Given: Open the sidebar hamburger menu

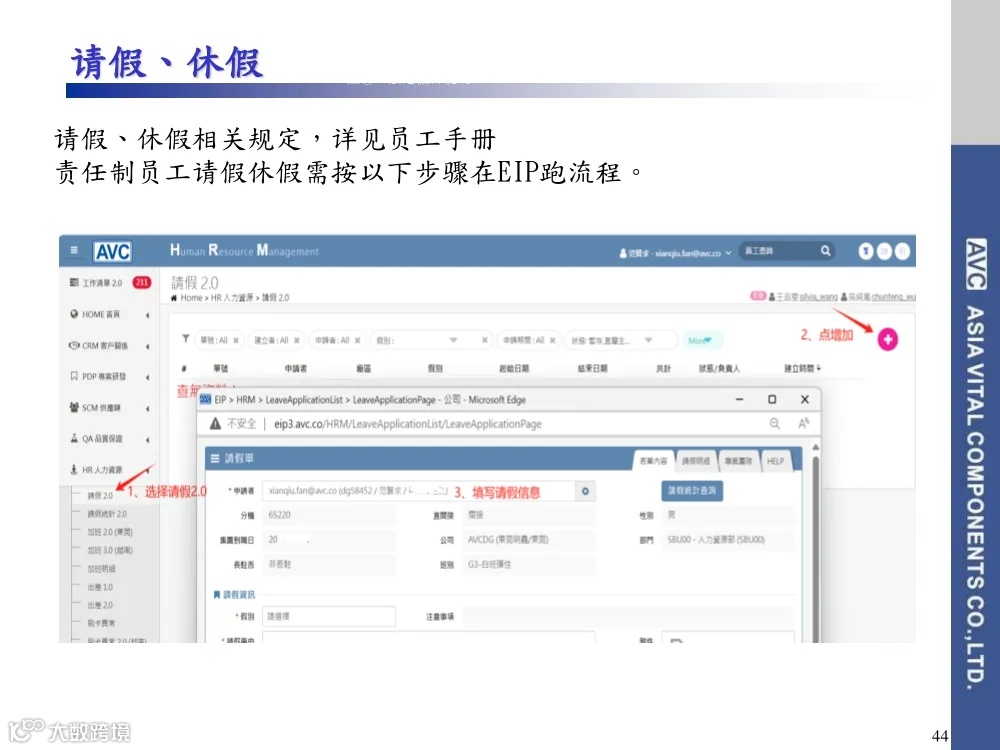Looking at the screenshot, I should pyautogui.click(x=73, y=251).
